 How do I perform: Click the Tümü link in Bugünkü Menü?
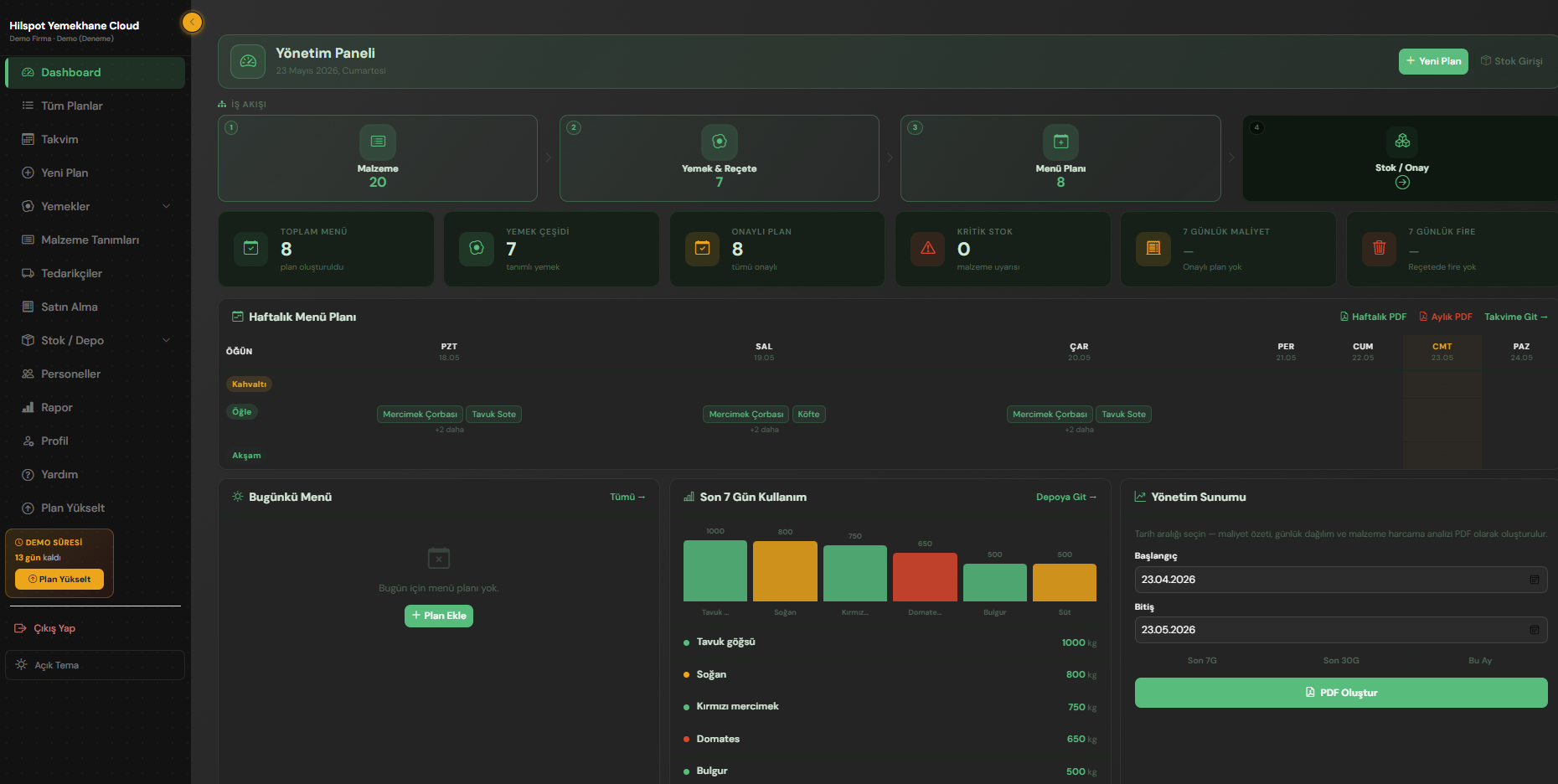coord(627,497)
